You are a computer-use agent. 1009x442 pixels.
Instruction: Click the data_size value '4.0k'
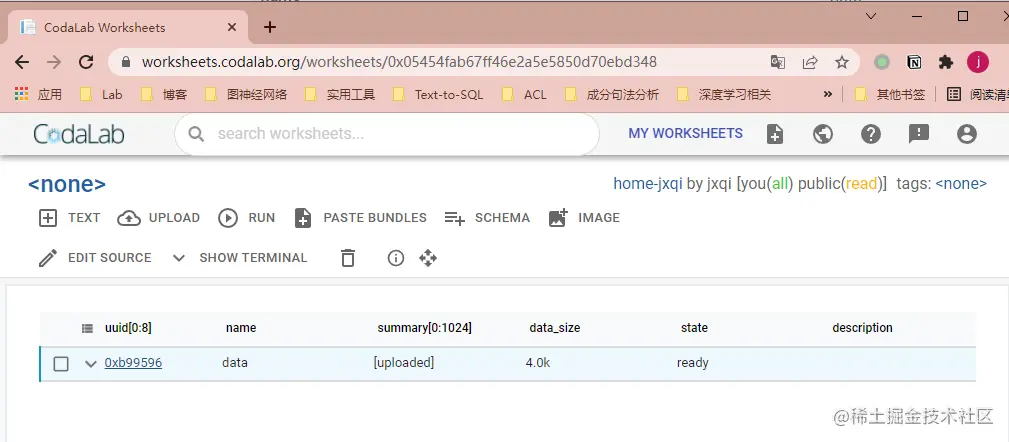tap(538, 363)
